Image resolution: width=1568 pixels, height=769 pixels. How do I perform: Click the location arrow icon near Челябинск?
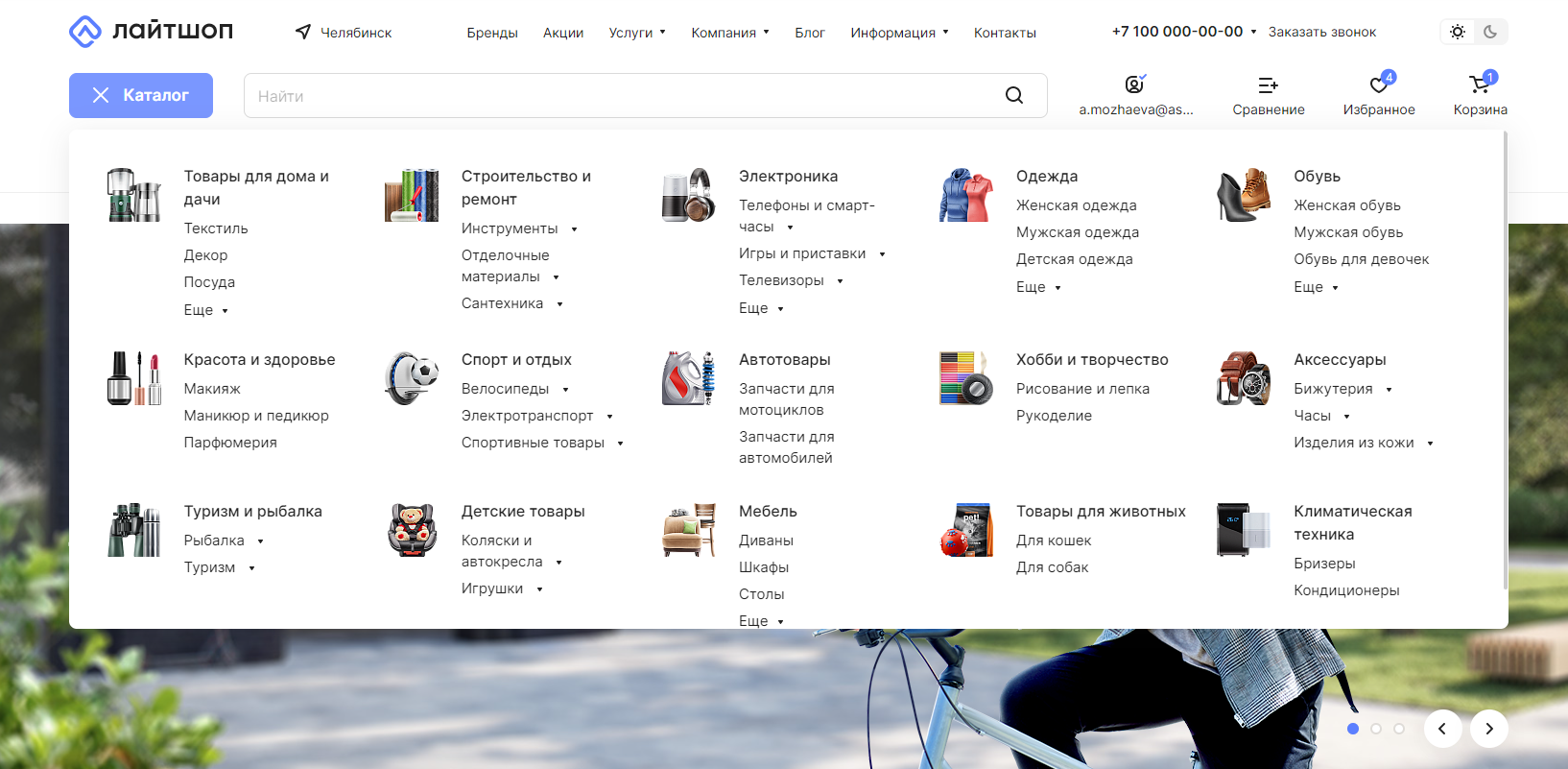pyautogui.click(x=303, y=32)
